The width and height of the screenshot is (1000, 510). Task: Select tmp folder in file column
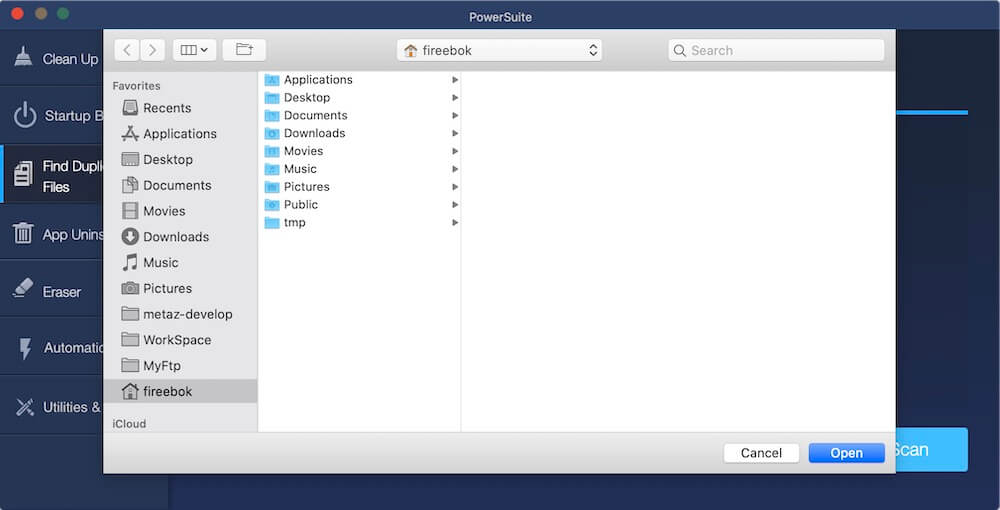[360, 222]
